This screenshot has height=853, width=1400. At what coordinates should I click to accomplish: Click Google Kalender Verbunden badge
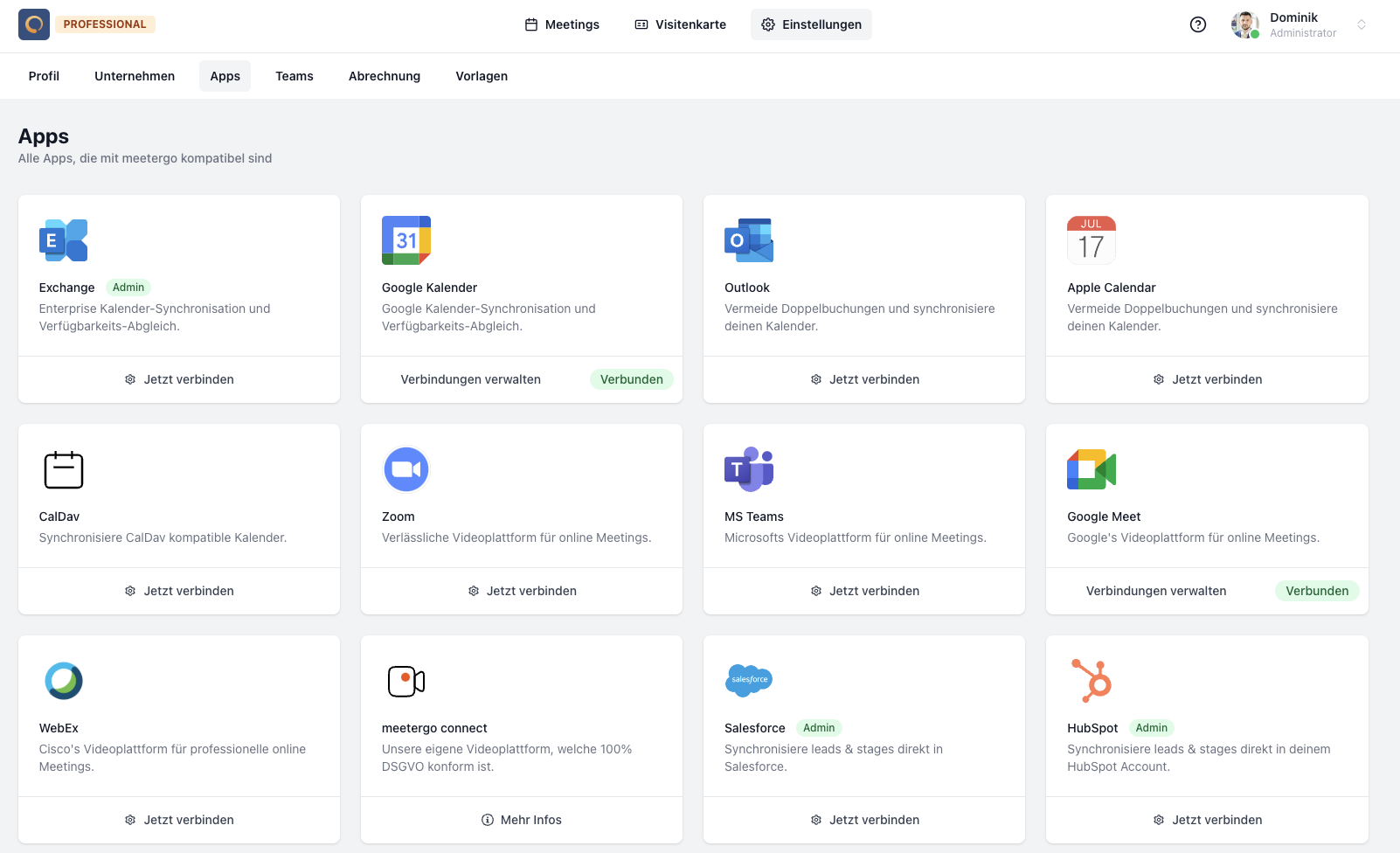[x=632, y=379]
